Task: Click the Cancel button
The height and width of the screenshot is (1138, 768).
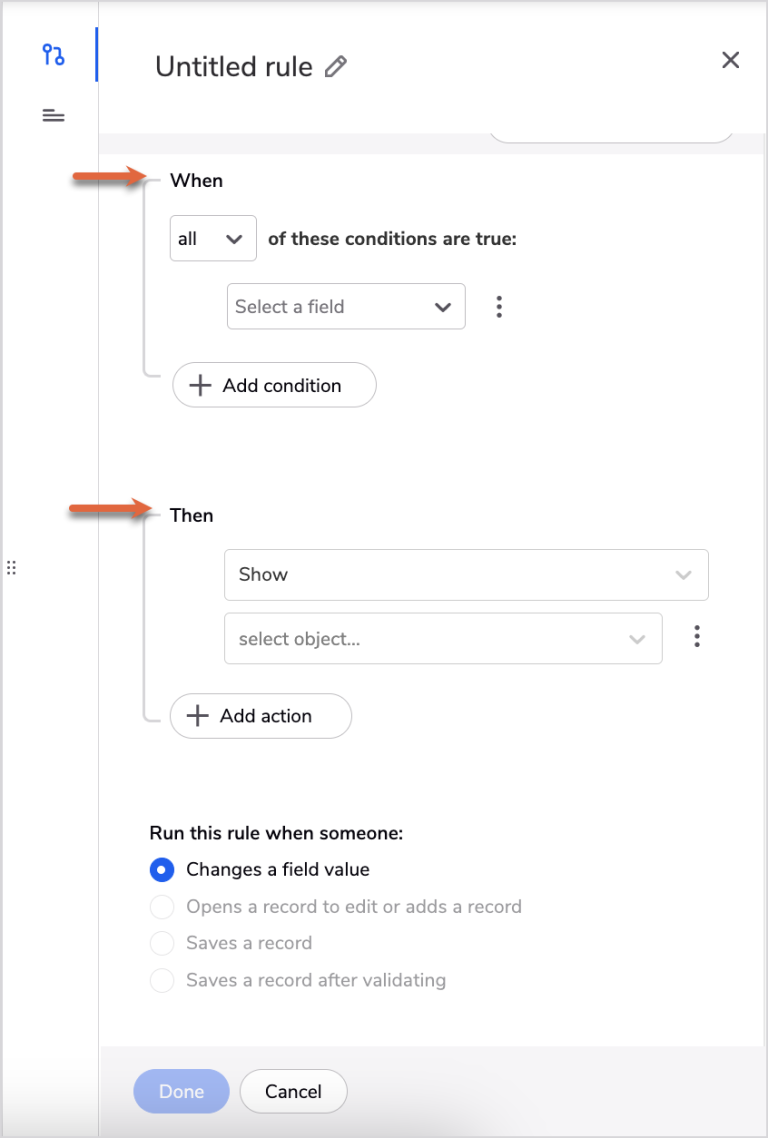Action: (x=293, y=1091)
